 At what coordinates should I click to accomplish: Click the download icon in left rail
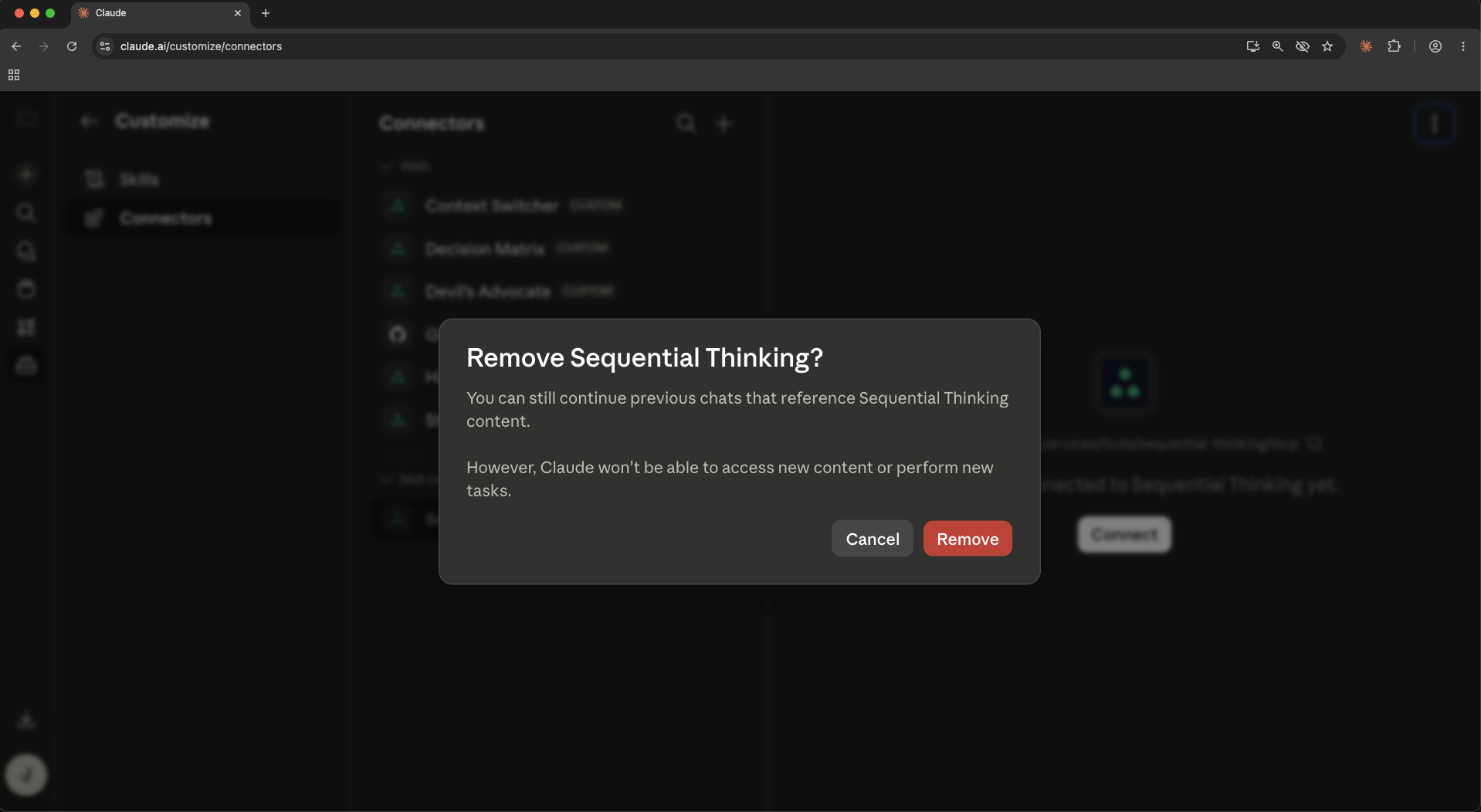(26, 719)
